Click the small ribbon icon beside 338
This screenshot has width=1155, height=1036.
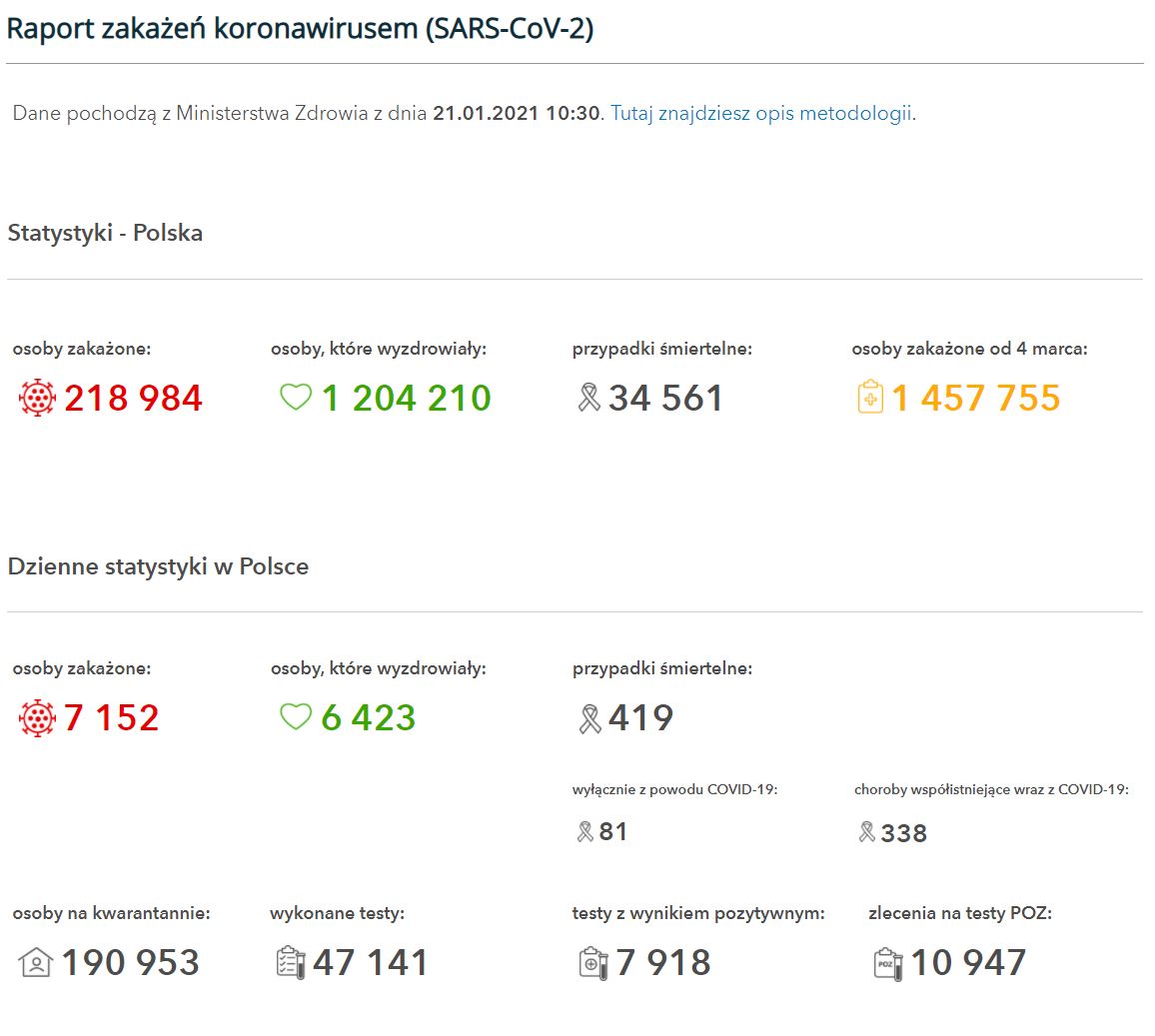coord(867,831)
